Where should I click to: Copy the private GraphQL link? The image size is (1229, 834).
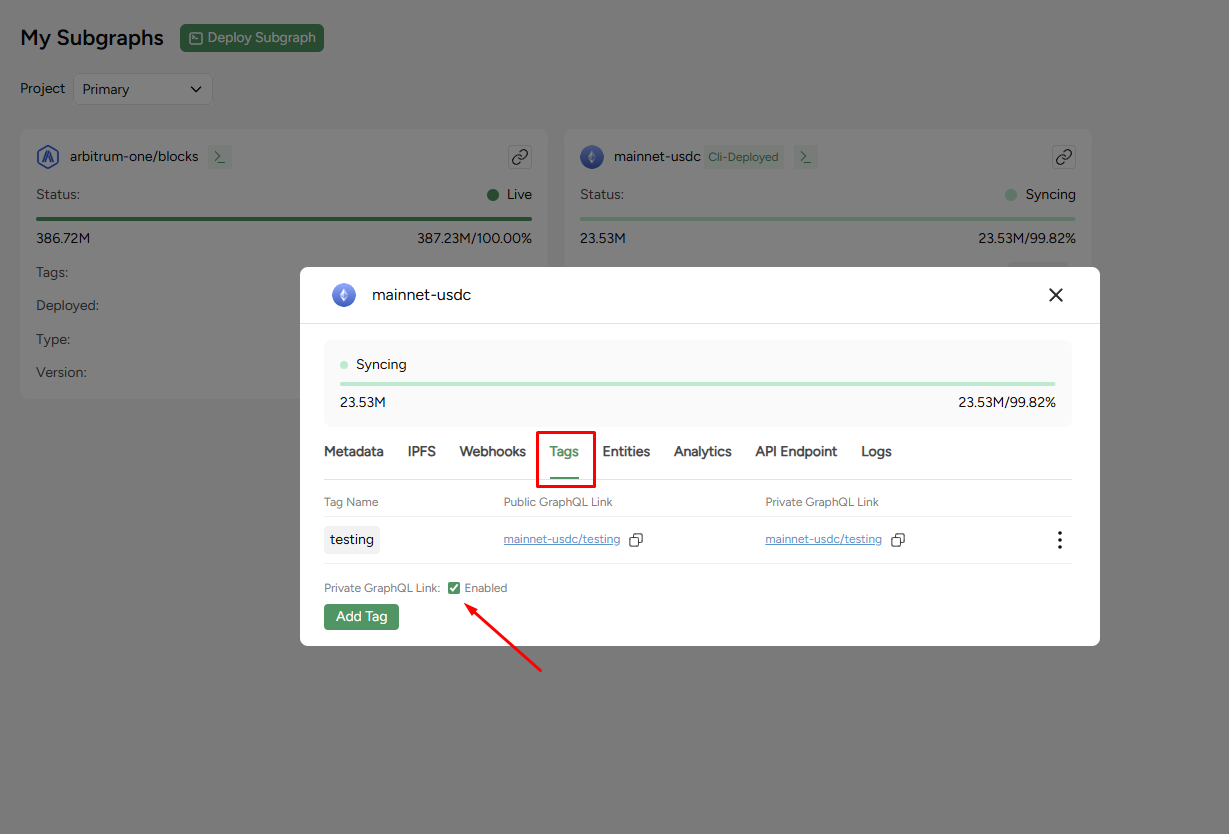[898, 540]
